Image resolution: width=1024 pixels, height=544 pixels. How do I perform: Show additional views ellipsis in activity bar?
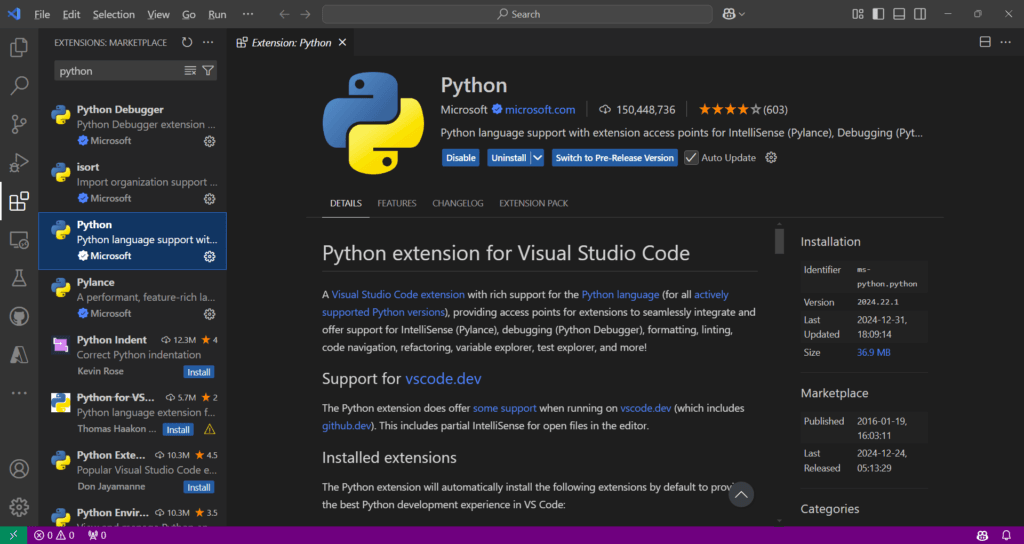19,393
